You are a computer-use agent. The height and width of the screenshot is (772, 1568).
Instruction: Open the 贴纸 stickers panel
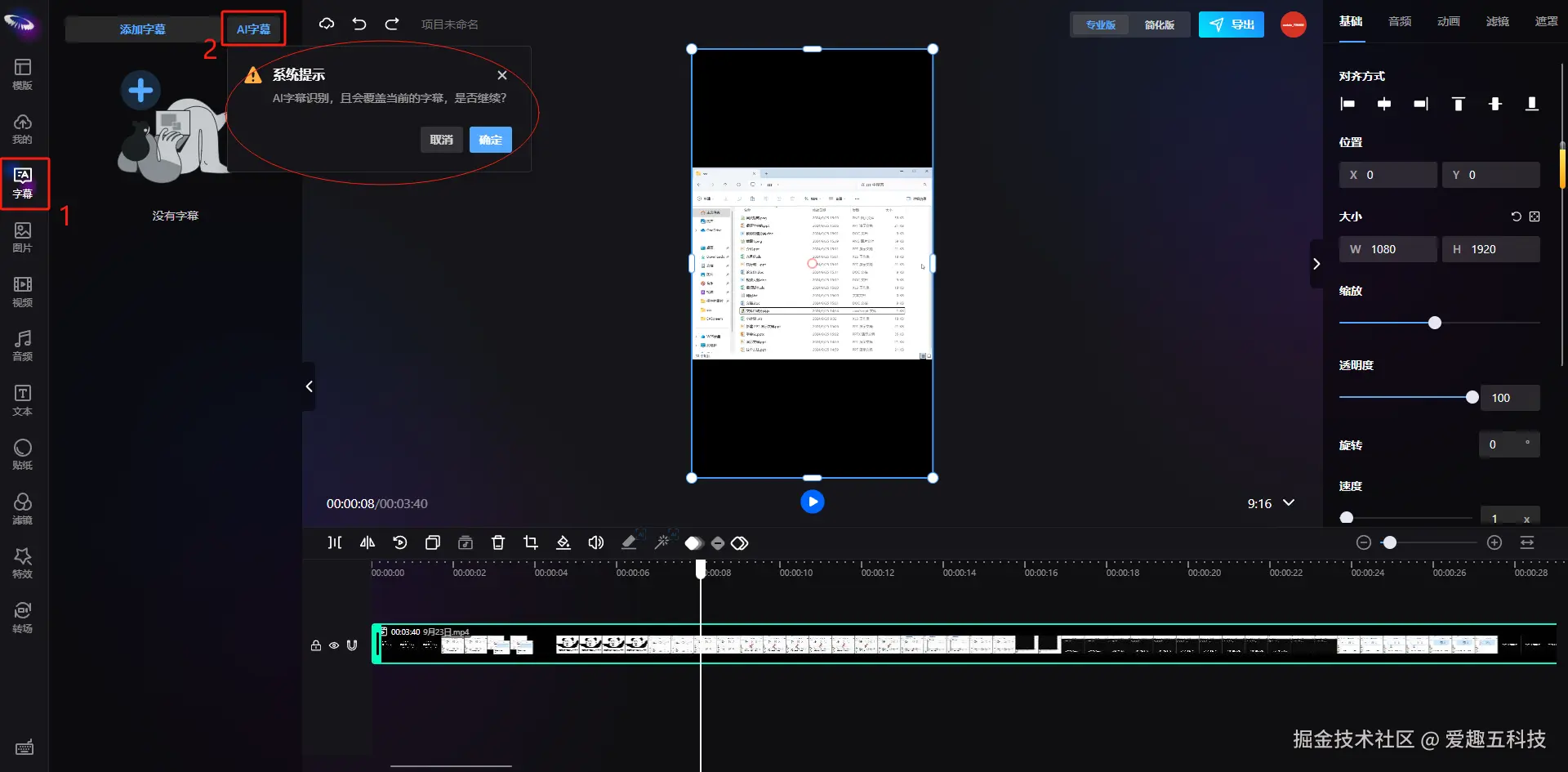point(23,455)
